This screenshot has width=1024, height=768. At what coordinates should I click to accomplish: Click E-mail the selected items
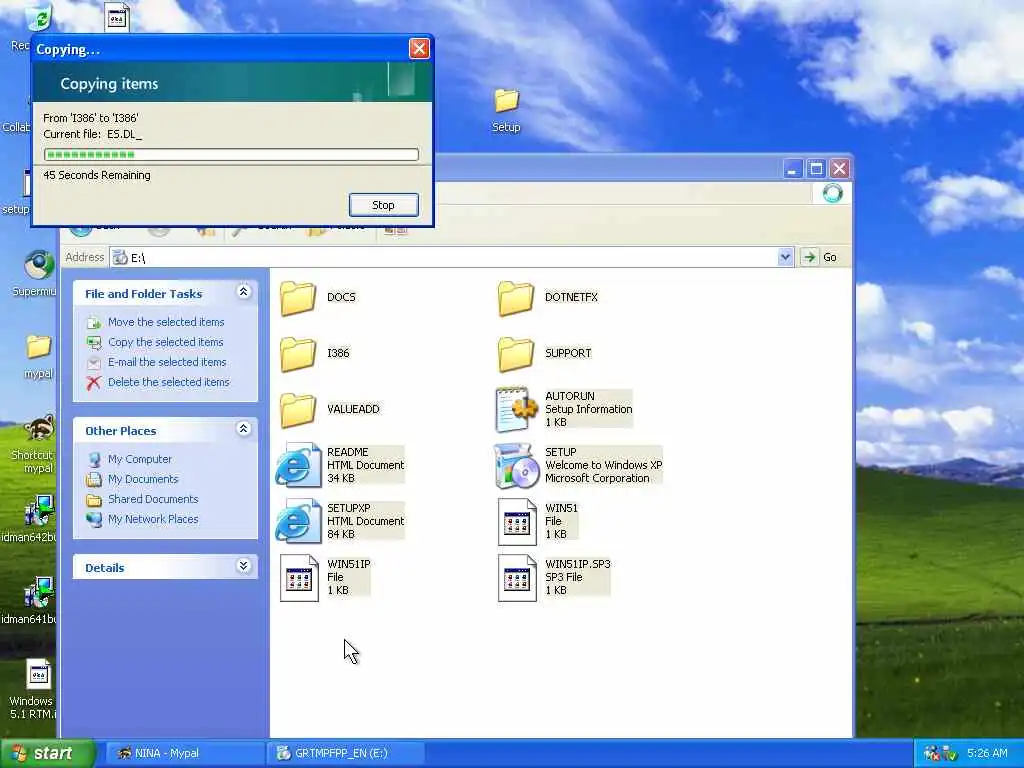pos(167,362)
